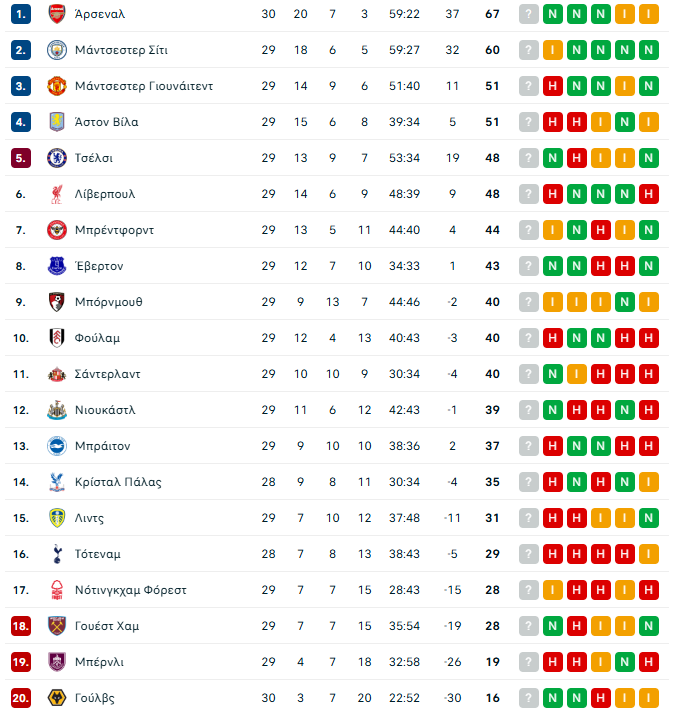Select the Aston Villa club crest
This screenshot has width=676, height=713.
(56, 122)
